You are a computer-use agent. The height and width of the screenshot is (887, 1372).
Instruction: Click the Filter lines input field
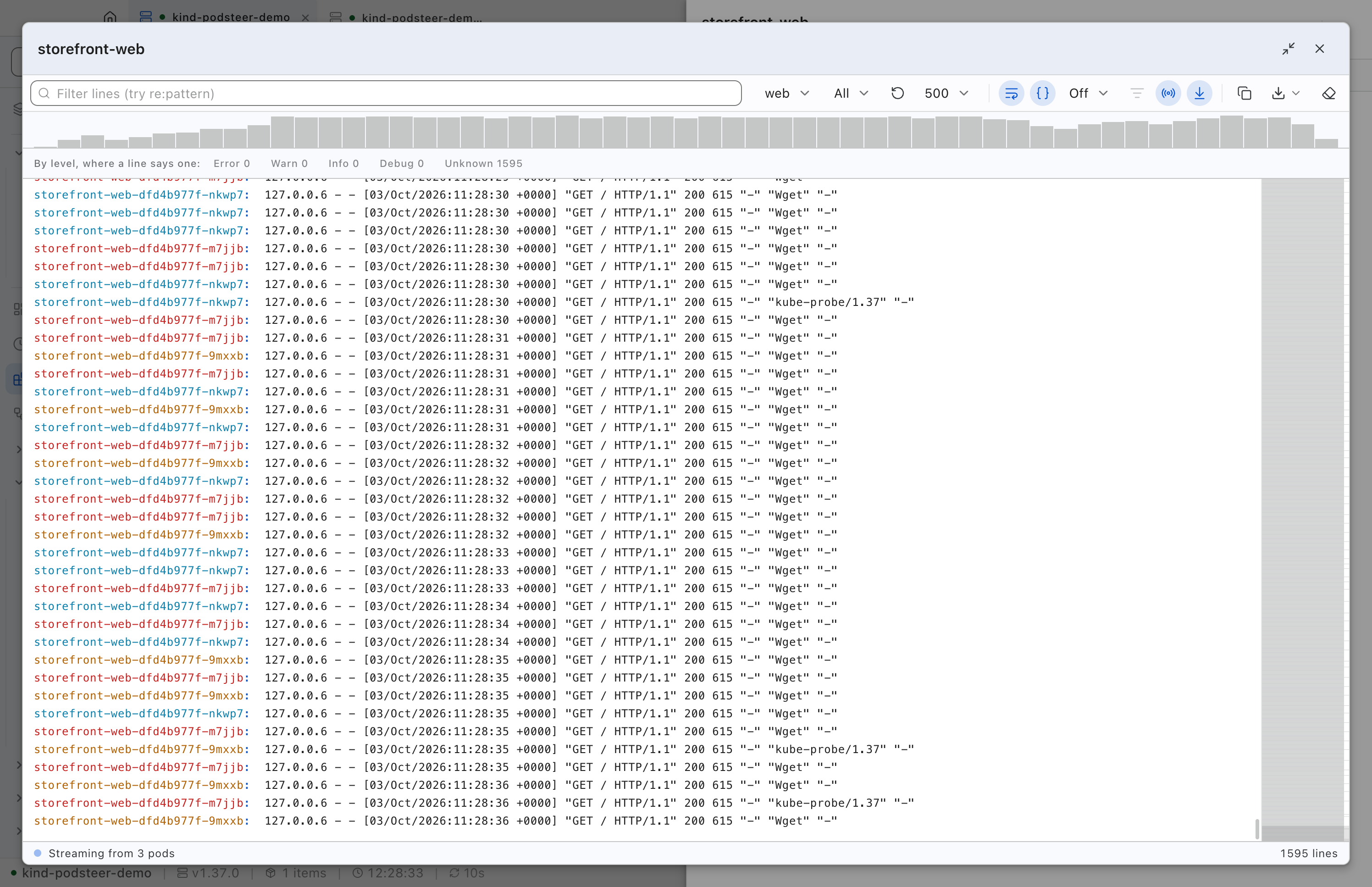point(386,93)
